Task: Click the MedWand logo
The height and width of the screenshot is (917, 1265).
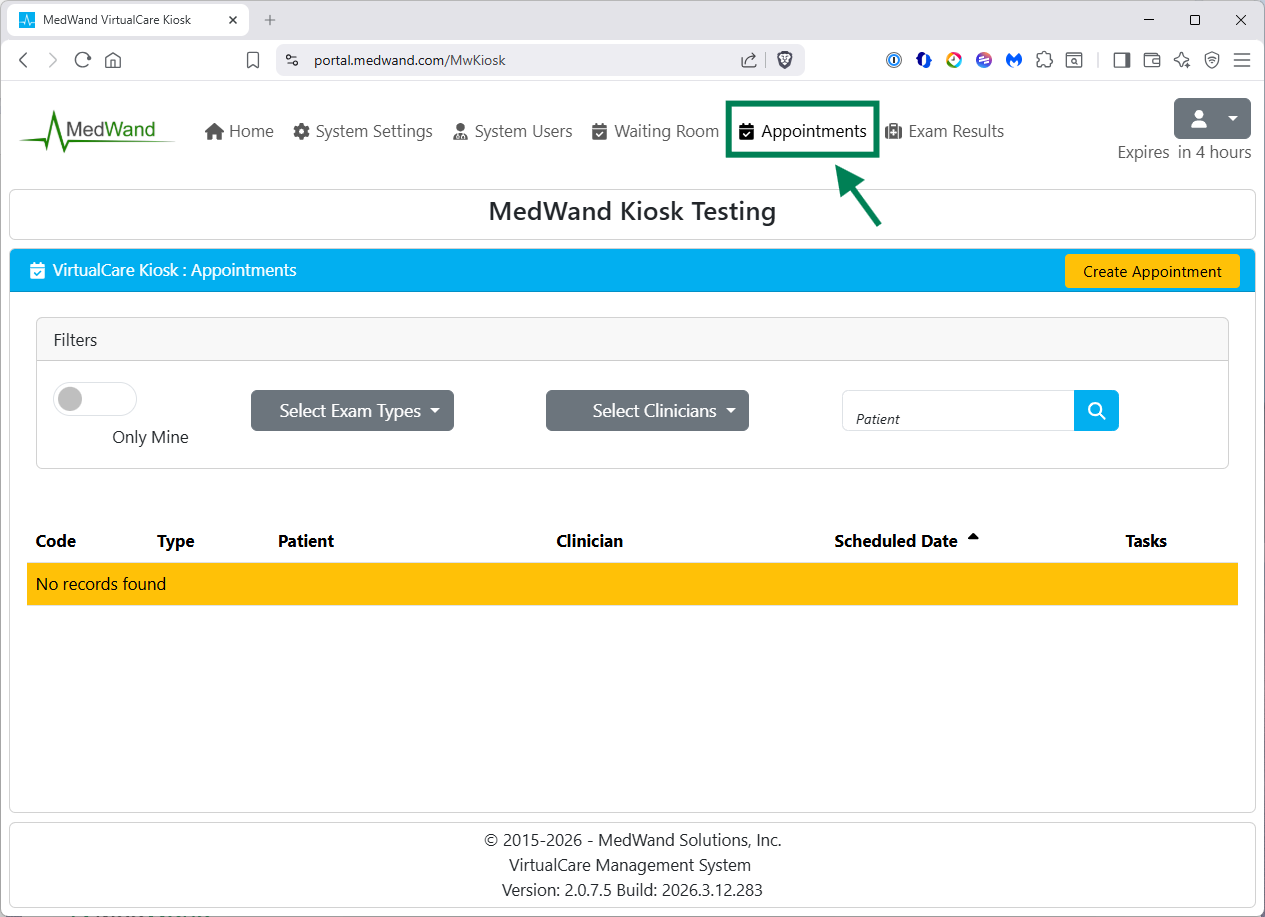Action: 97,131
